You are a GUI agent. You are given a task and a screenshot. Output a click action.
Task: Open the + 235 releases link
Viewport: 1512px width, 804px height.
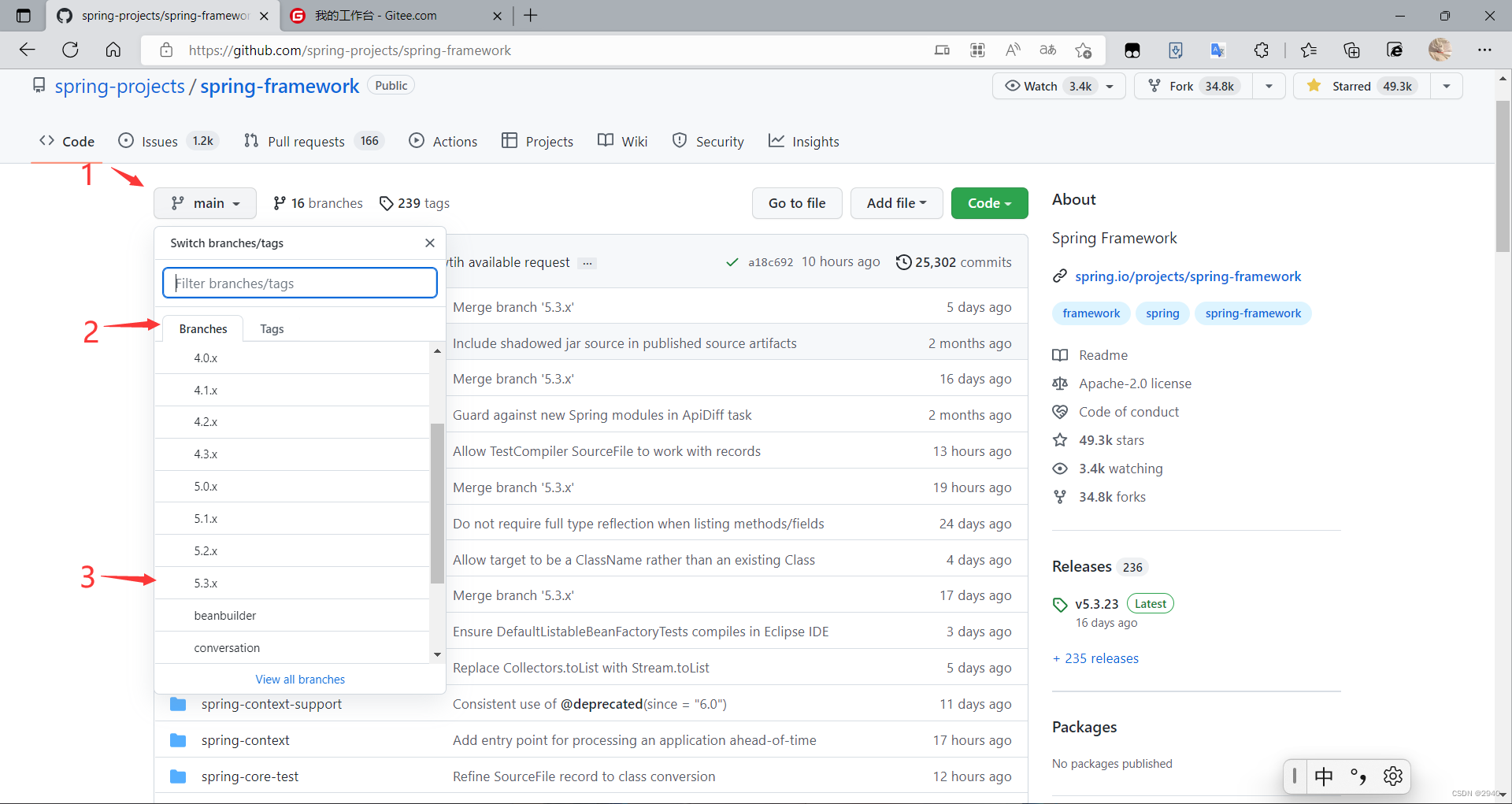1095,658
